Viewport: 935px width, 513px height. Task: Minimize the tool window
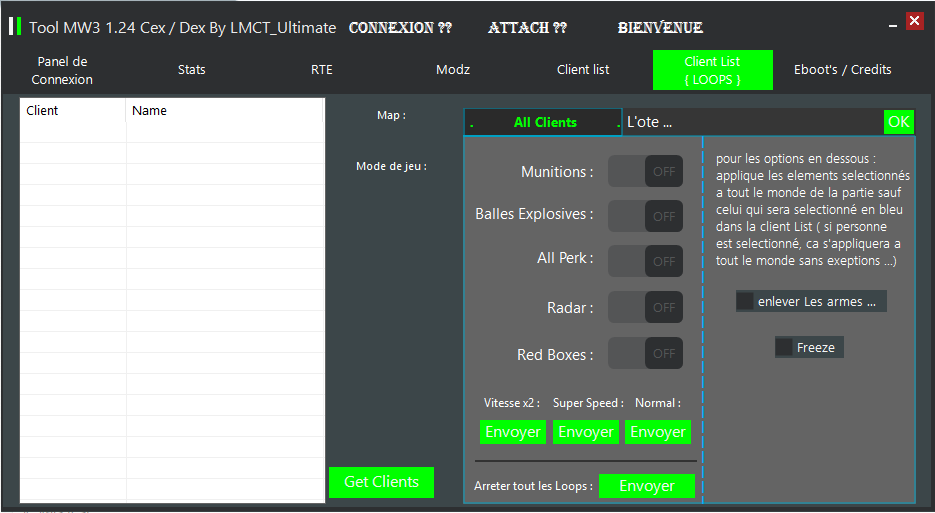(893, 26)
